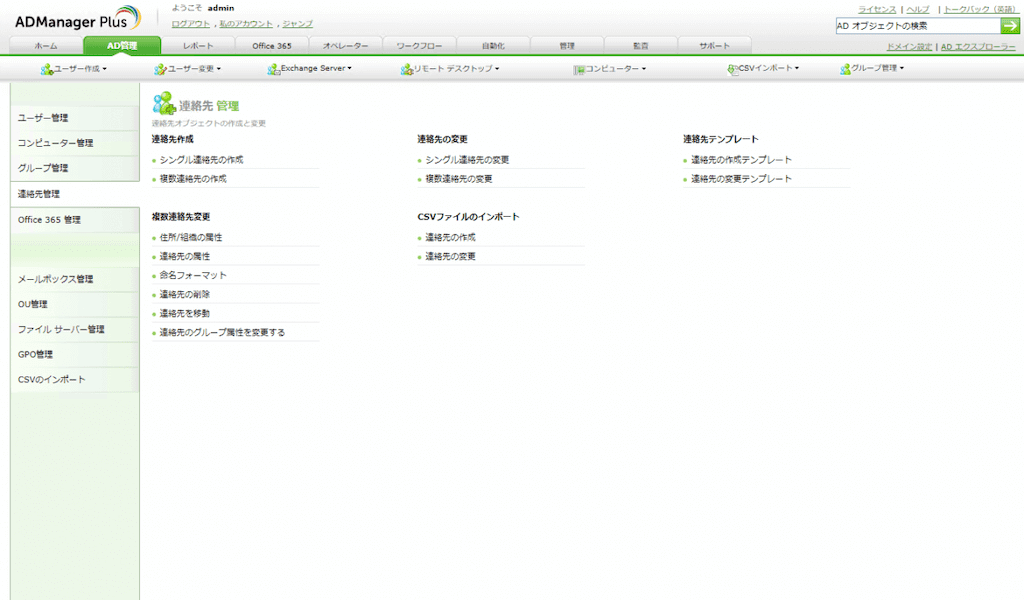Open 複数連絡先の作成 link

(x=193, y=179)
